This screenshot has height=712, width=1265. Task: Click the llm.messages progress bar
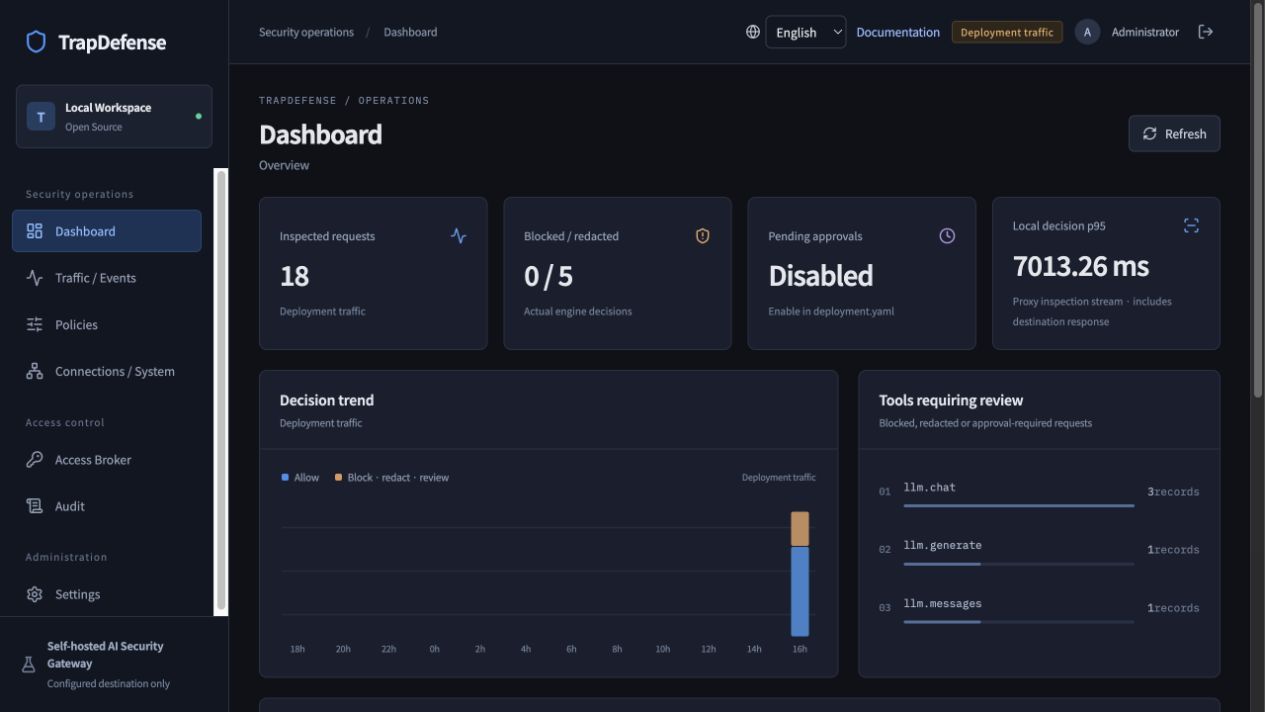[x=1018, y=622]
